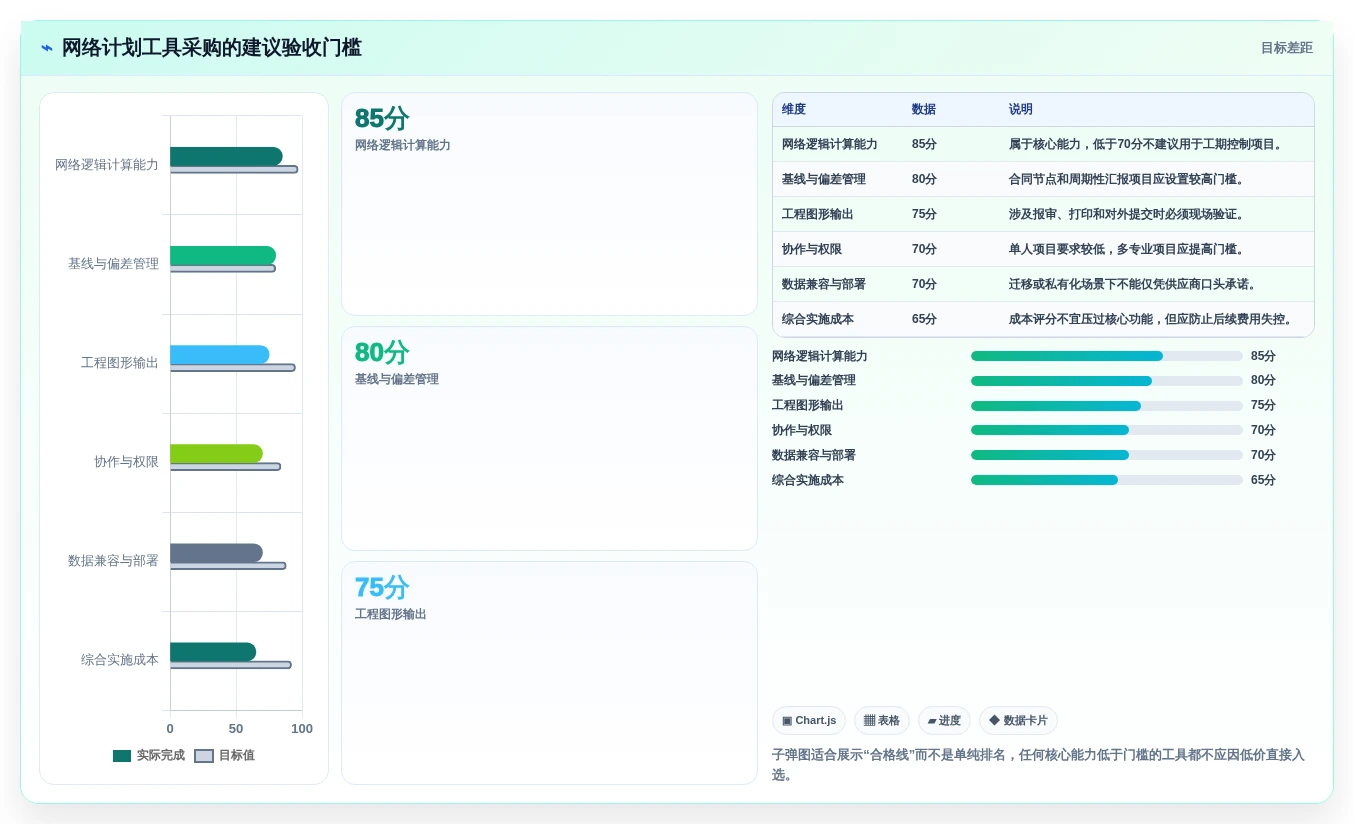The image size is (1354, 824).
Task: Click the Chart.js tag chip
Action: tap(808, 721)
